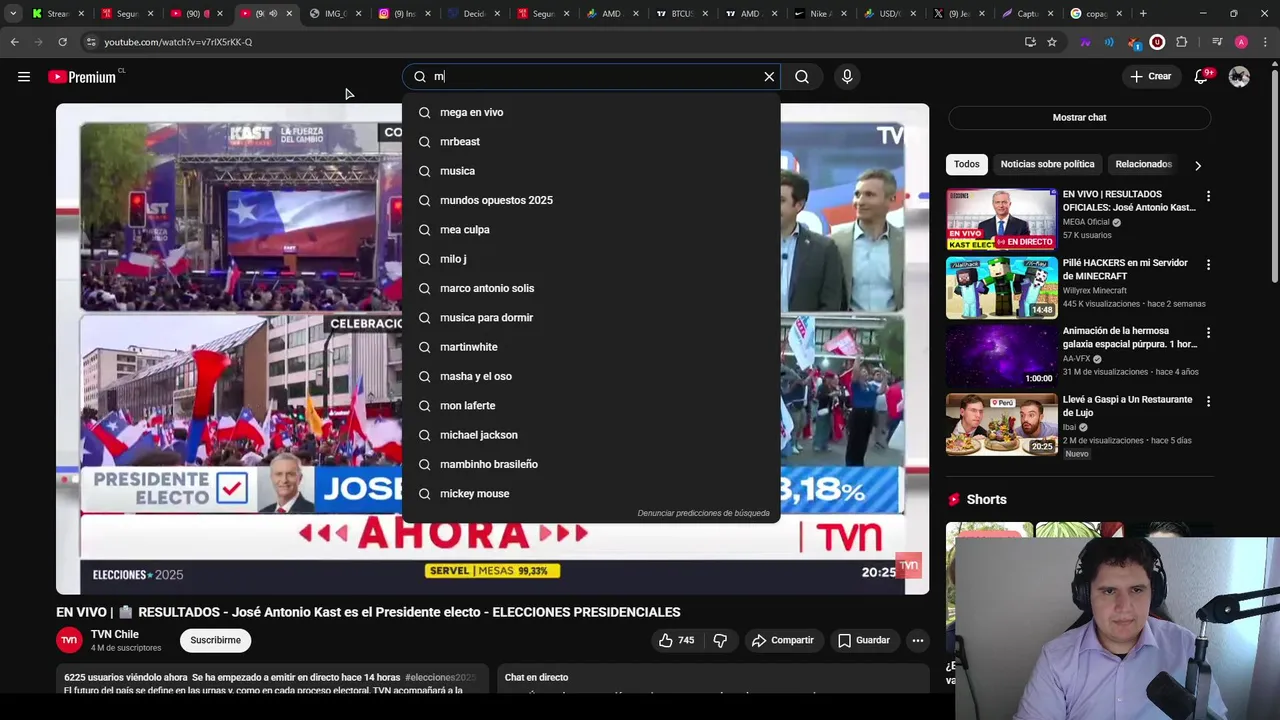Open TVN Chile channel name link
Viewport: 1280px width, 720px height.
click(x=115, y=634)
